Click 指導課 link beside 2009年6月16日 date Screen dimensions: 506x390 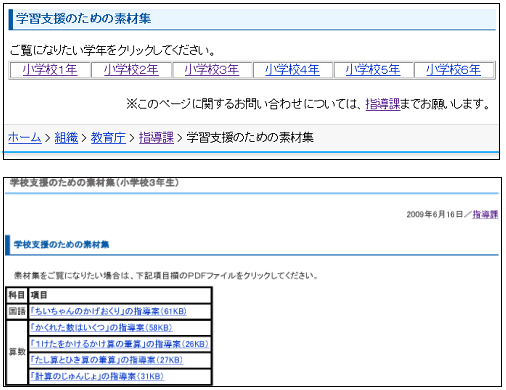pyautogui.click(x=485, y=214)
